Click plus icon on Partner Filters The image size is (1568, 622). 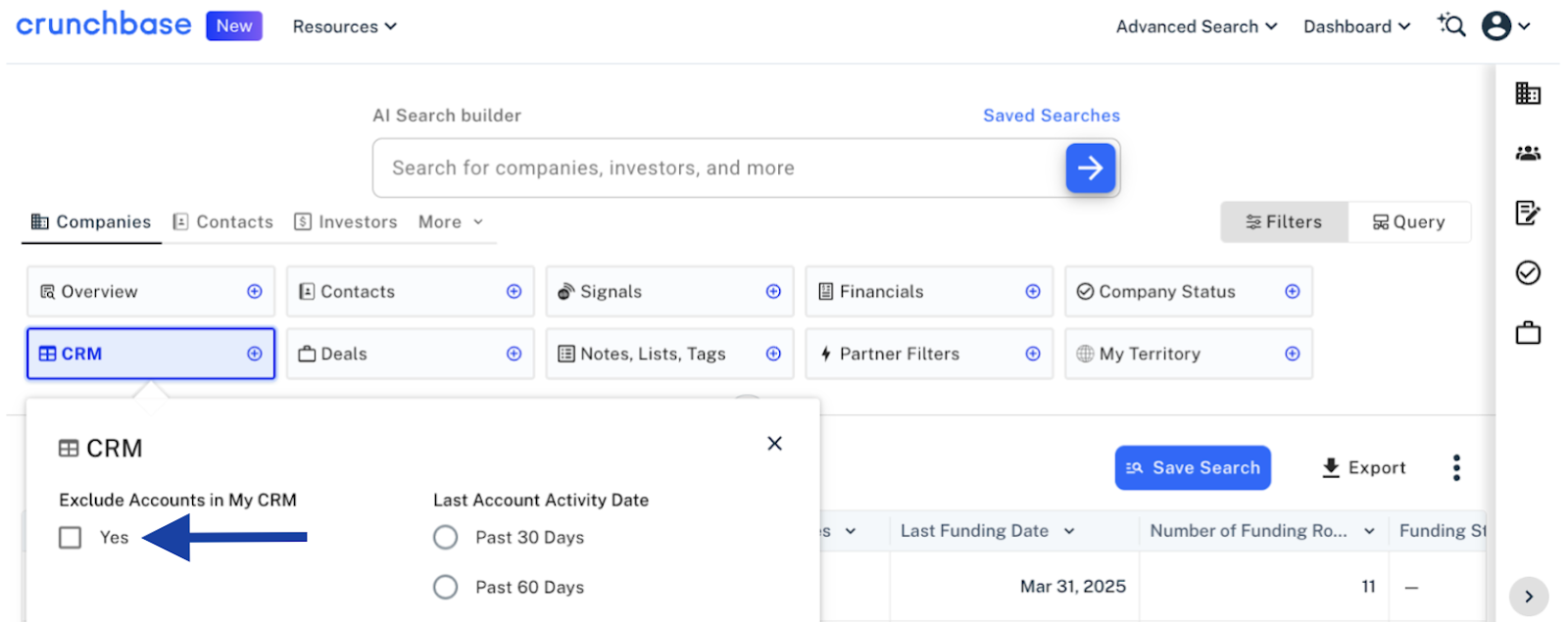point(1033,354)
